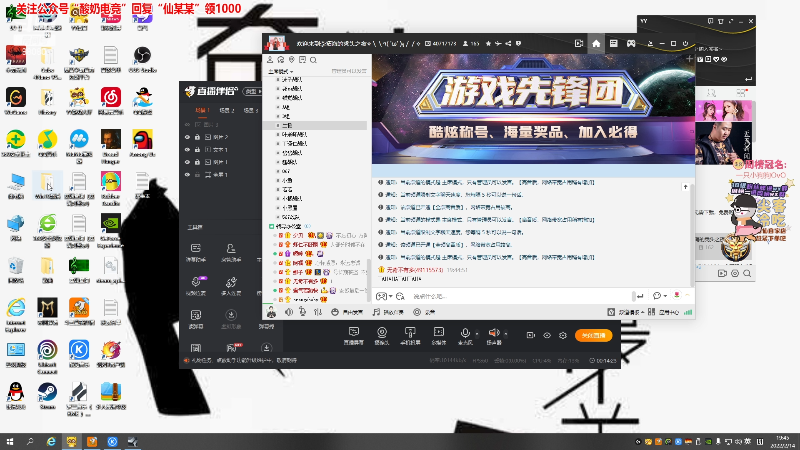Open the audience list tool icon in toolbox
Viewport: 800px width, 450px height.
tap(231, 248)
